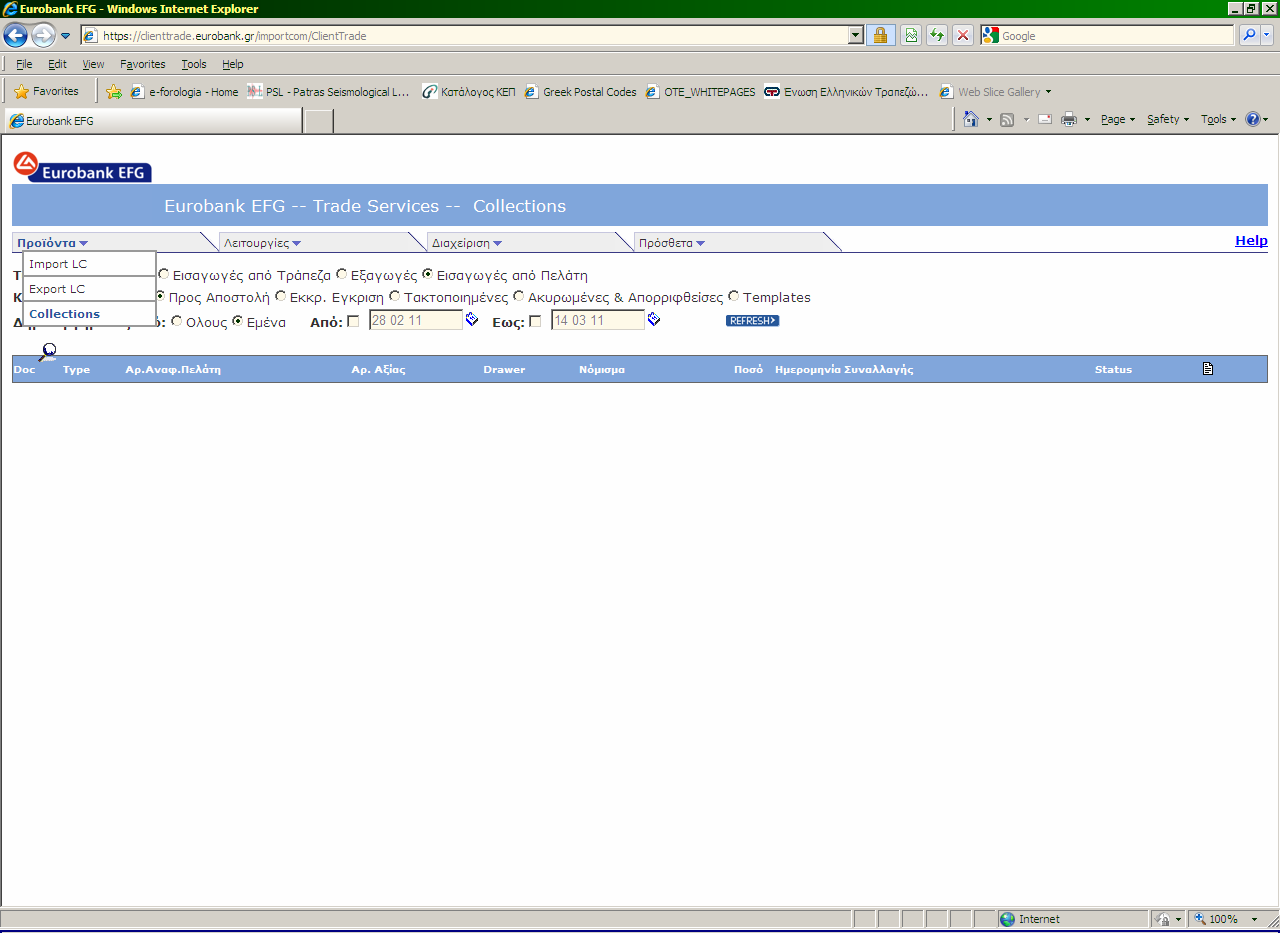1280x933 pixels.
Task: Click the Εως date input field
Action: 598,320
